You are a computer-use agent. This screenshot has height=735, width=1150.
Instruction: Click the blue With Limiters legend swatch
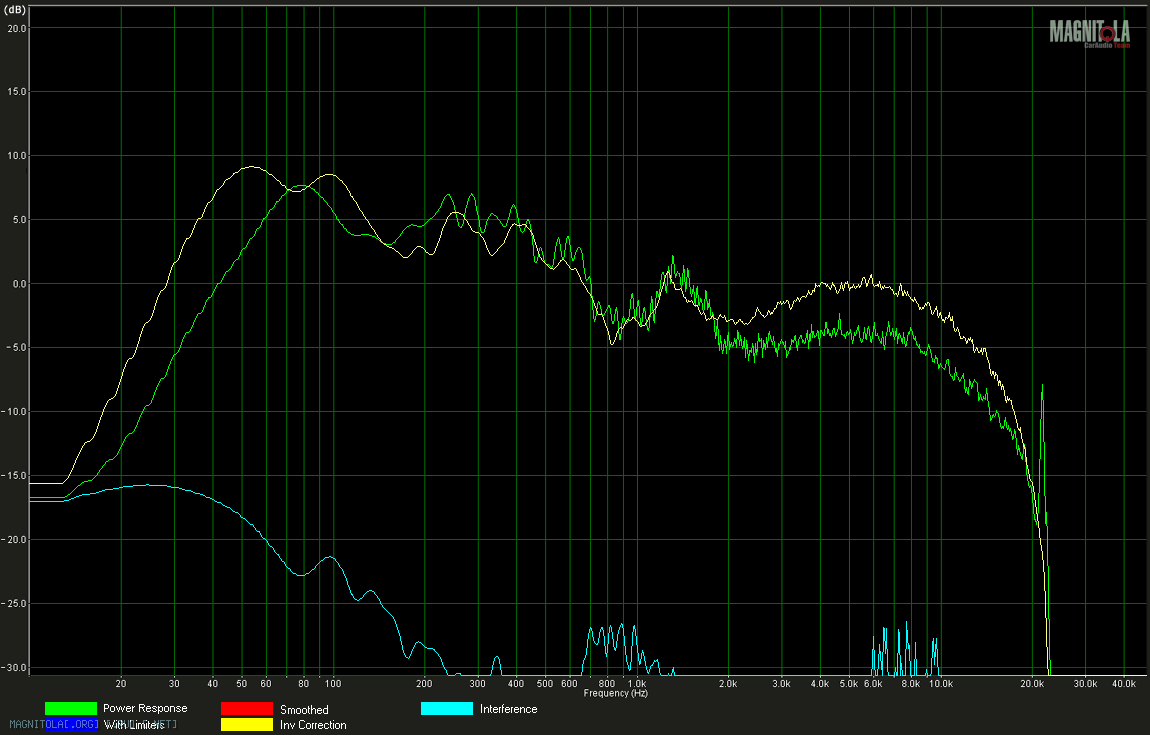70,725
